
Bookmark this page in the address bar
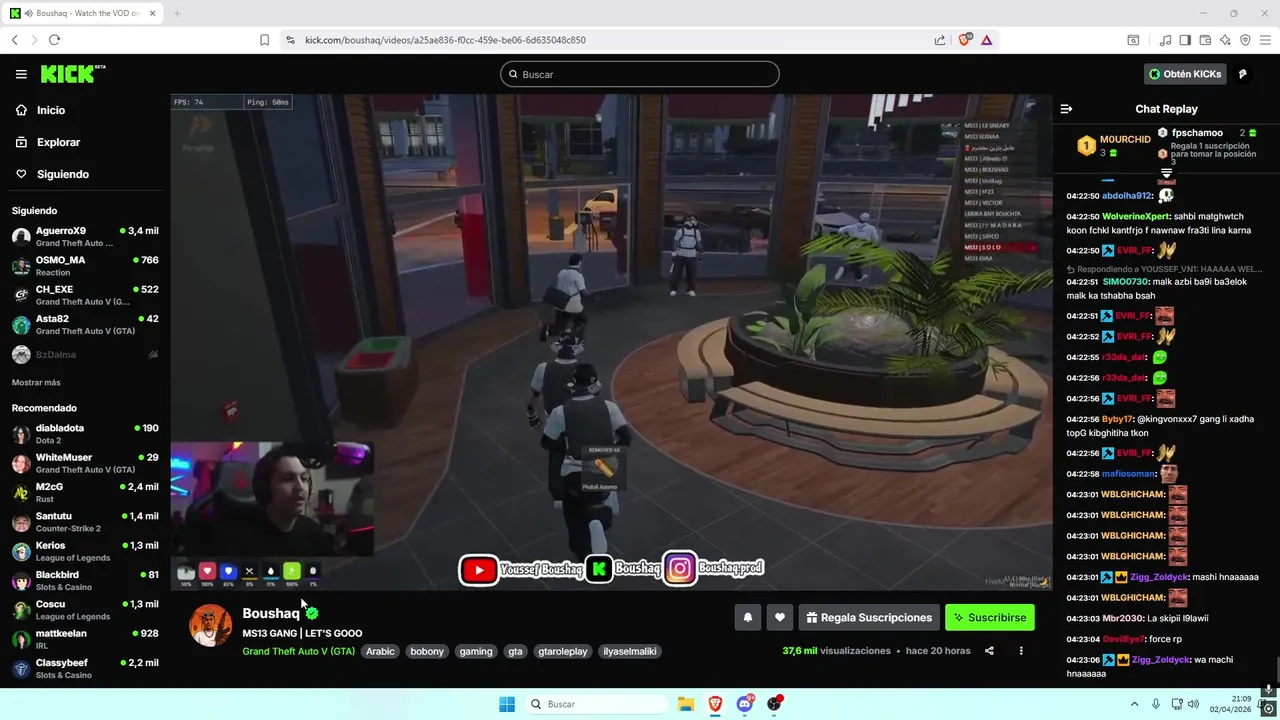pos(264,40)
